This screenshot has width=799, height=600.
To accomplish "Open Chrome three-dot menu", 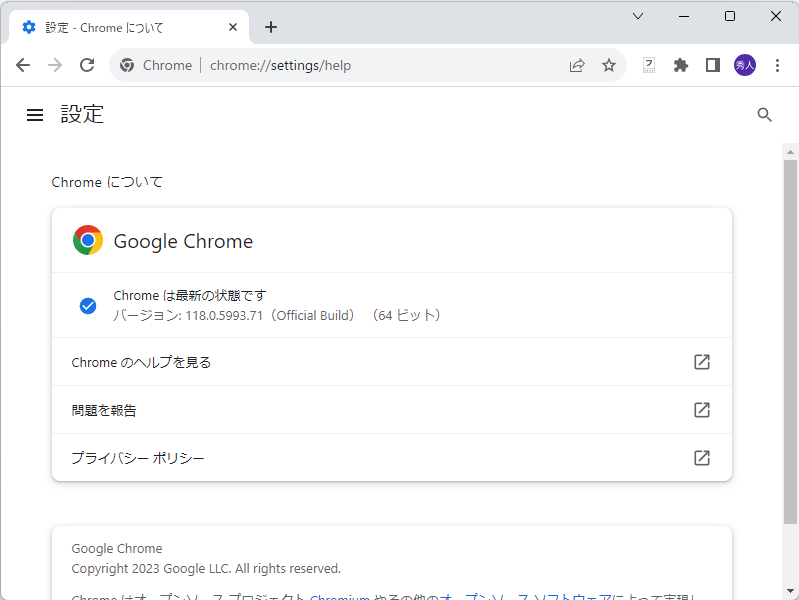I will pos(778,65).
